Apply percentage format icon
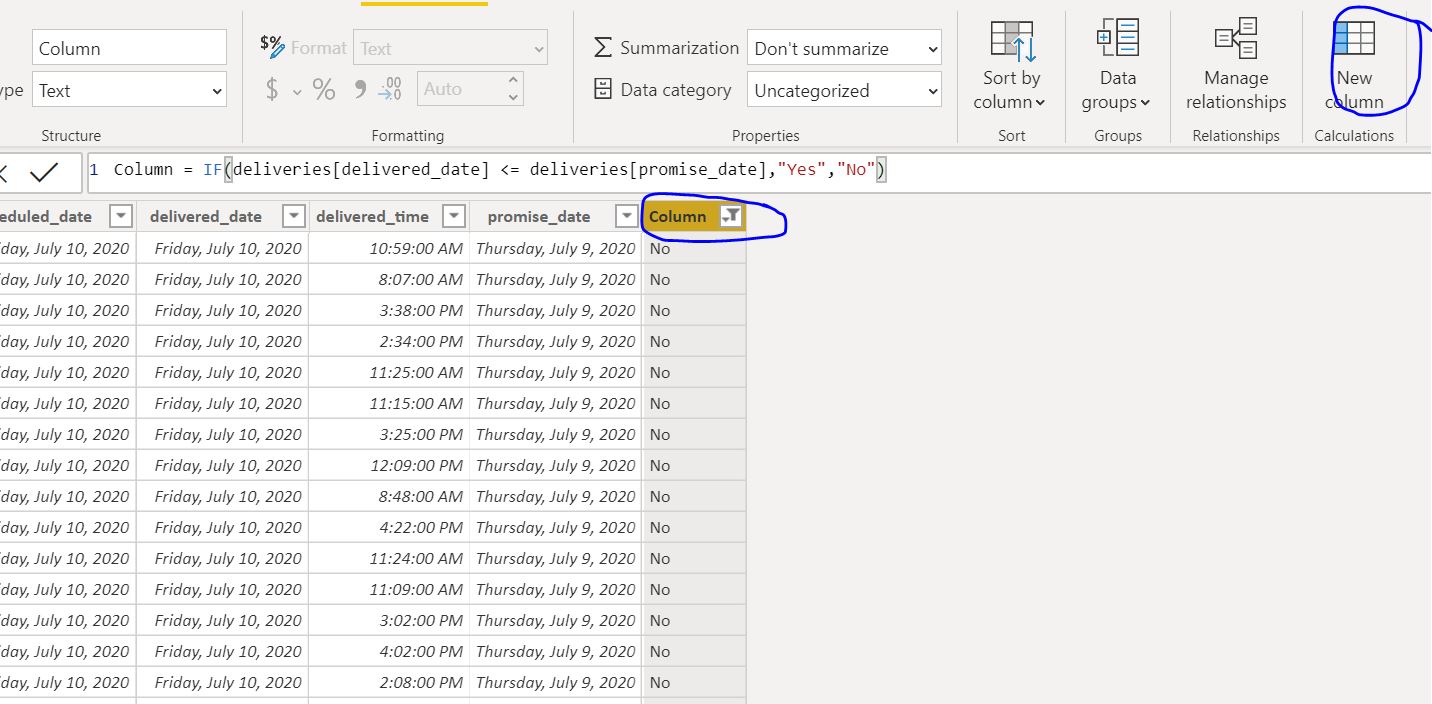This screenshot has height=704, width=1432. 324,90
